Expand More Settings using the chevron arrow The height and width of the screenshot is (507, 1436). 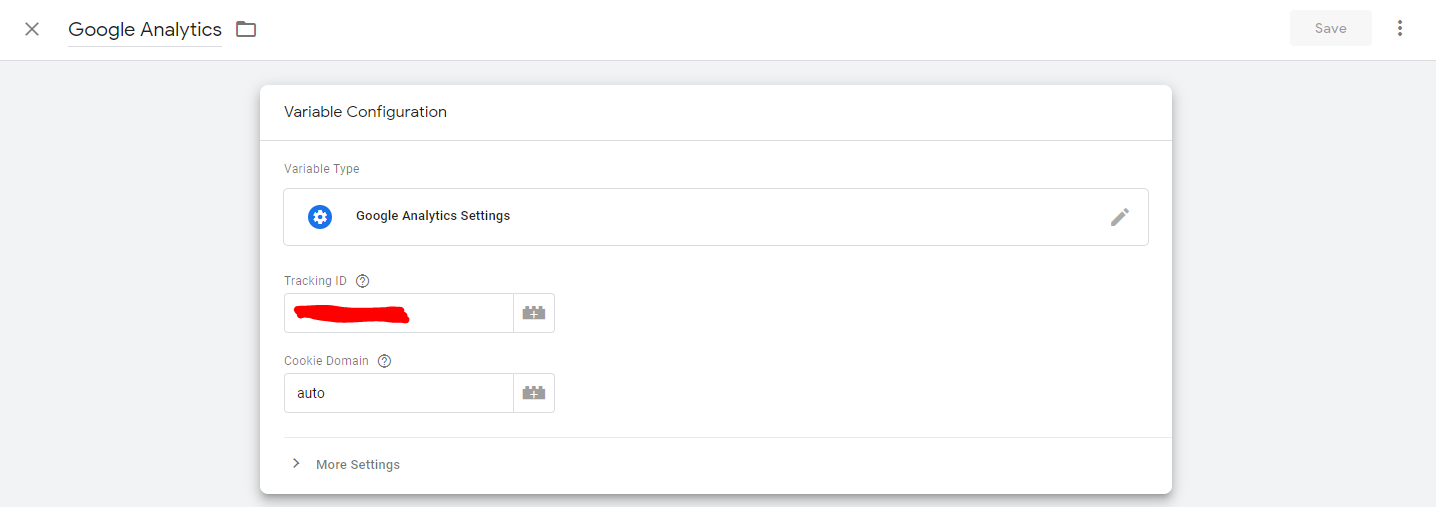[x=296, y=464]
